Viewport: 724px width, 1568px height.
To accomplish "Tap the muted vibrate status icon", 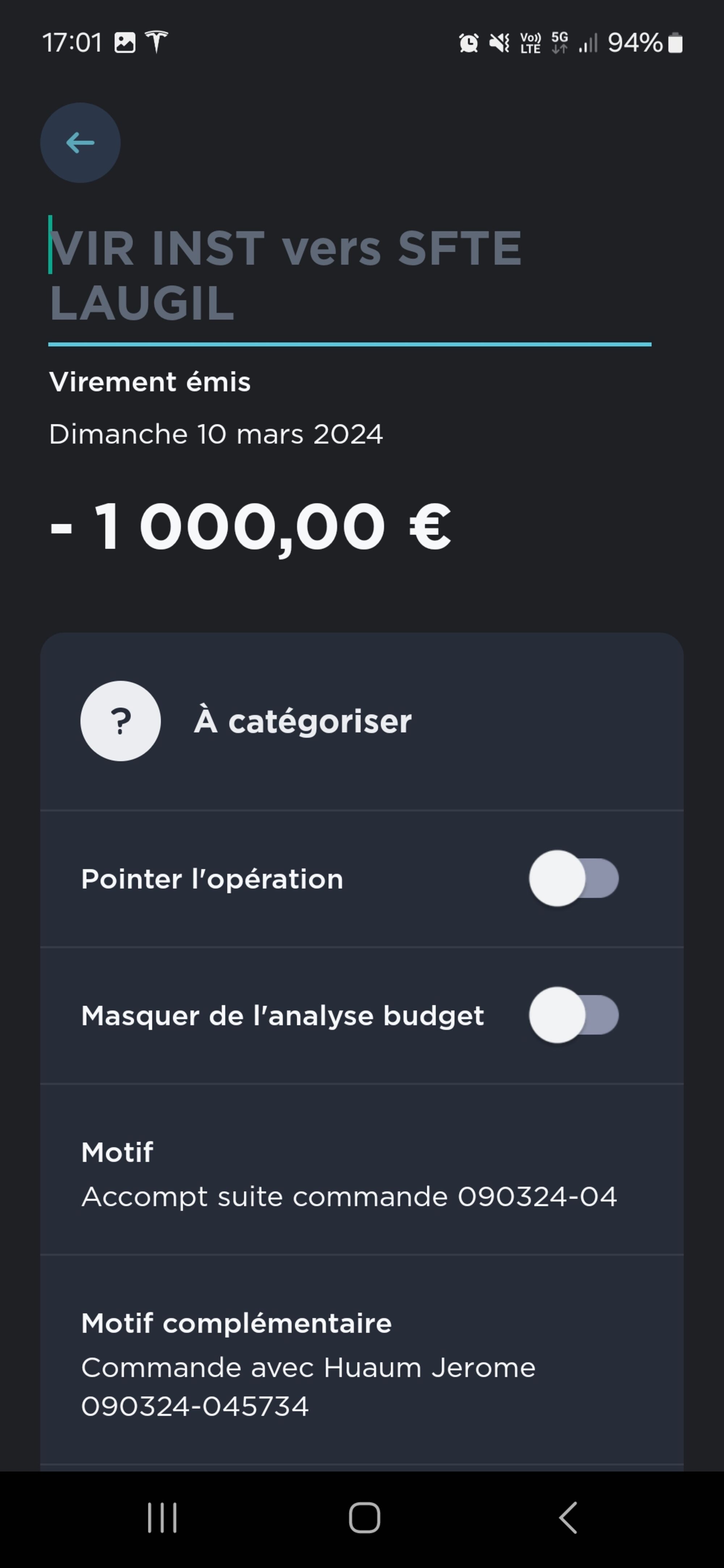I will (499, 43).
